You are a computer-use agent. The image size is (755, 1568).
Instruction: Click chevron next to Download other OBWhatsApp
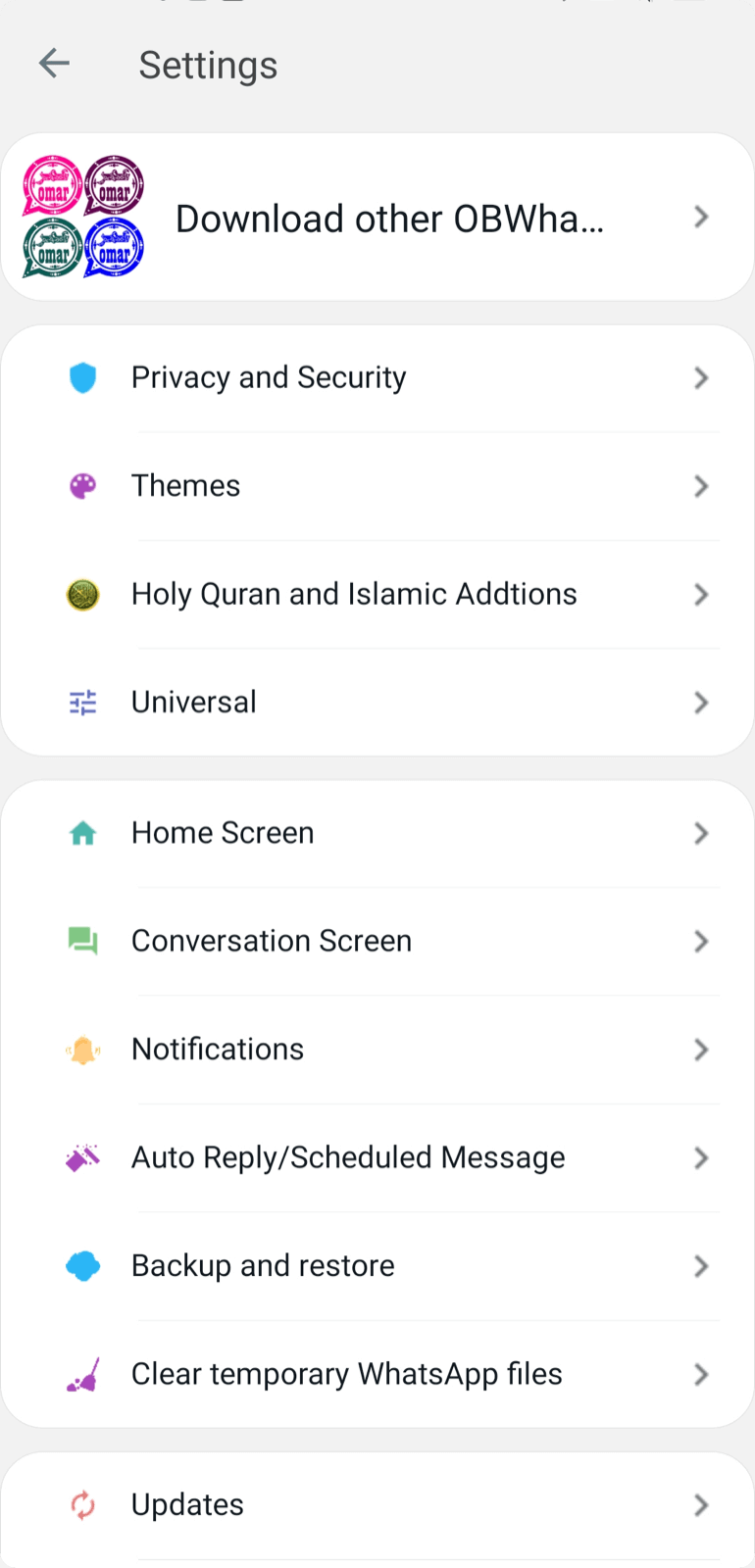[701, 217]
